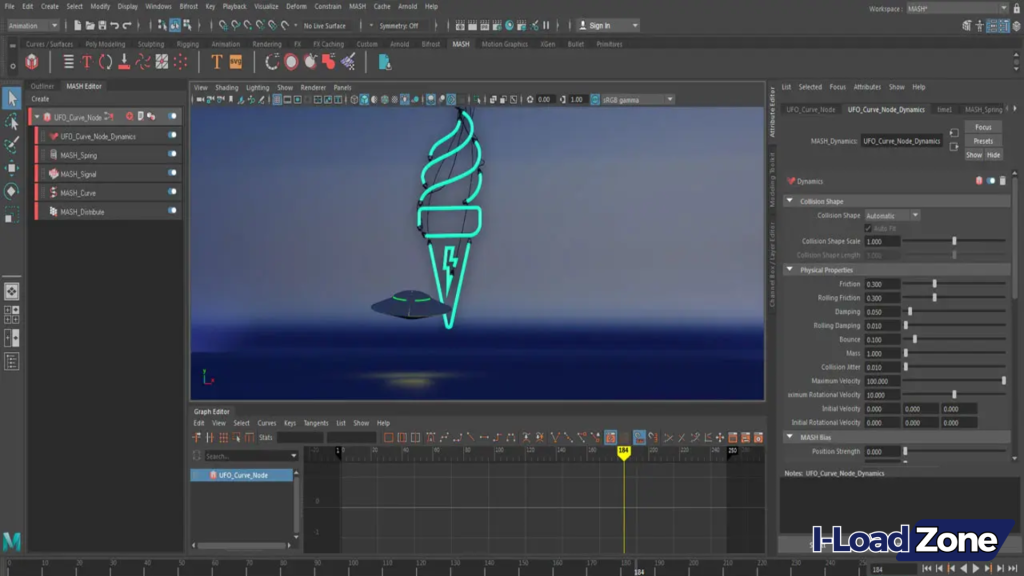This screenshot has height=576, width=1024.
Task: Click the Dynamics heart icon in Attribute Editor
Action: click(790, 180)
